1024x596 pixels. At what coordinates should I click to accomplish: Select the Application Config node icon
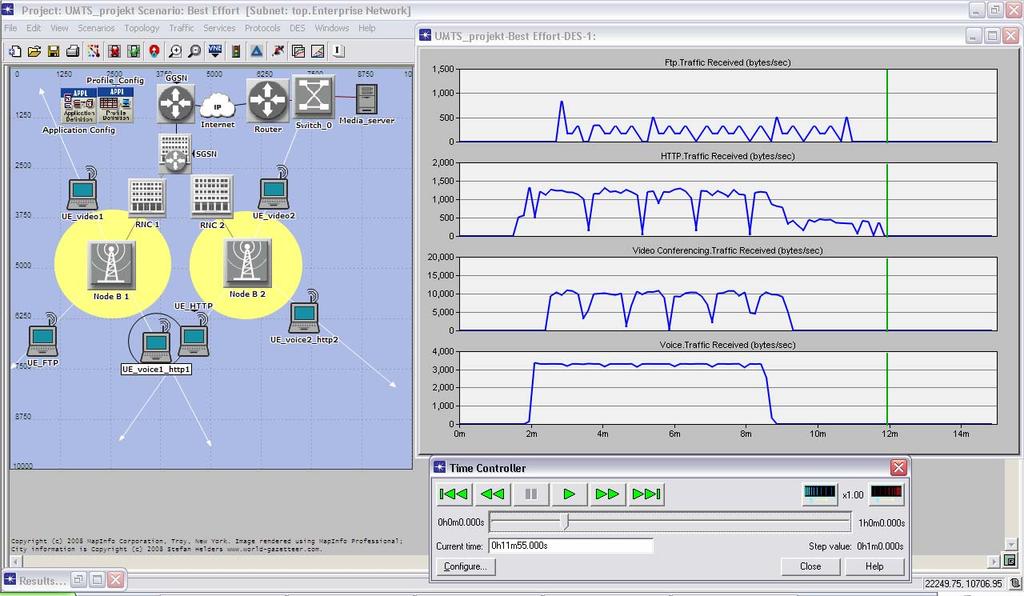tap(79, 106)
